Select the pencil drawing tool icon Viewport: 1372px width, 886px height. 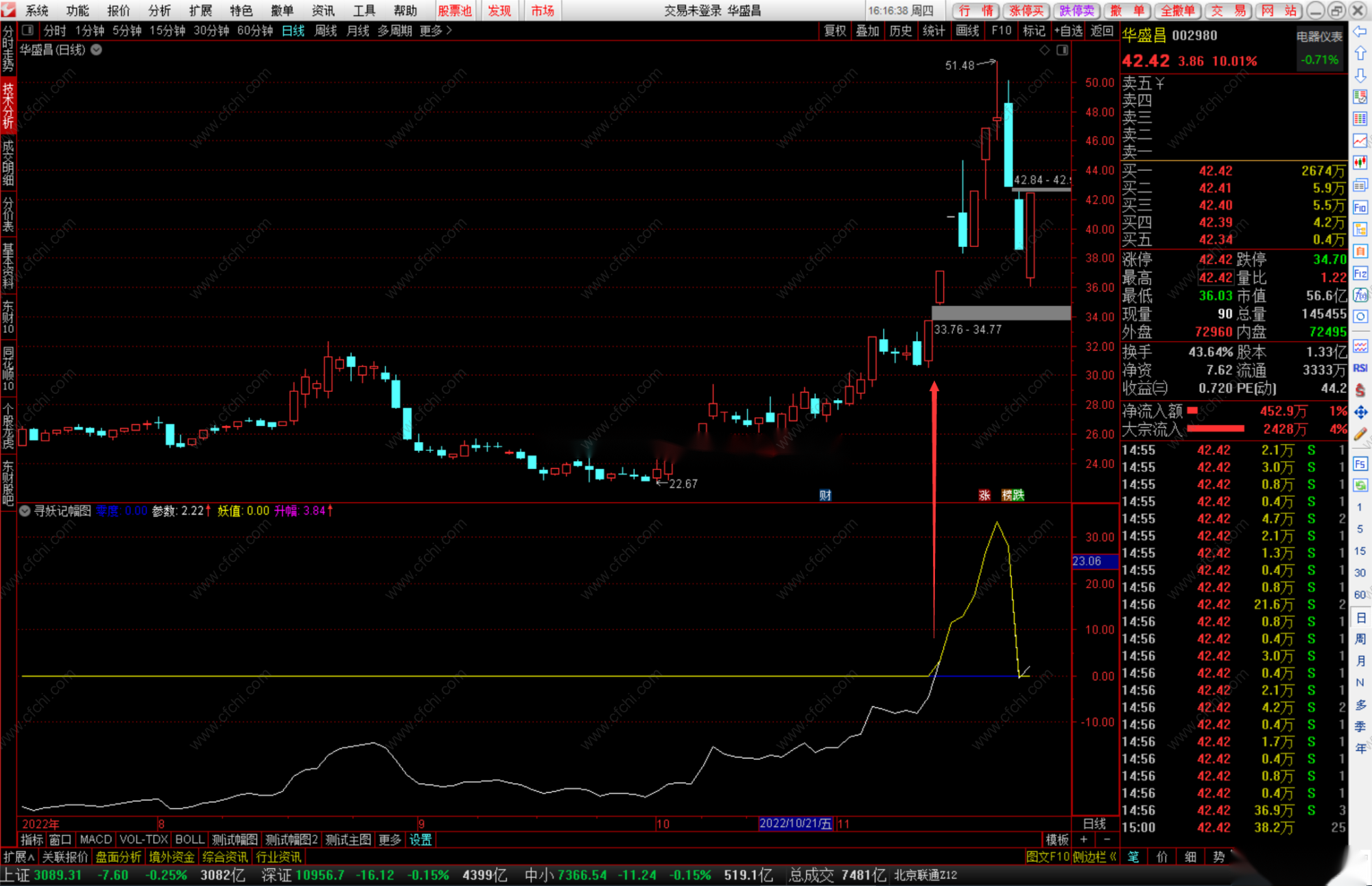pyautogui.click(x=1360, y=434)
